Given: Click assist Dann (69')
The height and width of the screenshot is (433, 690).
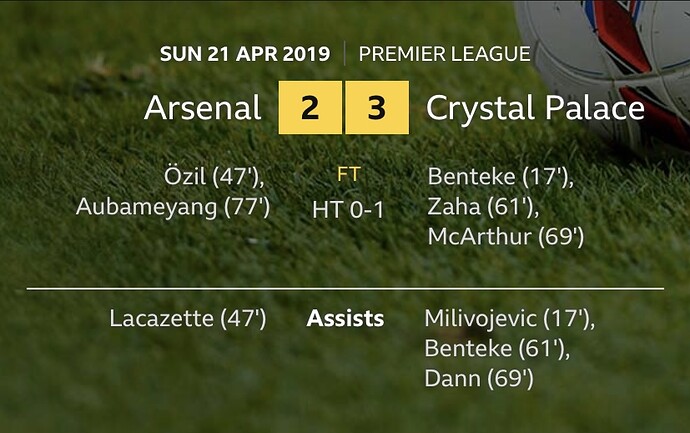Looking at the screenshot, I should (479, 379).
